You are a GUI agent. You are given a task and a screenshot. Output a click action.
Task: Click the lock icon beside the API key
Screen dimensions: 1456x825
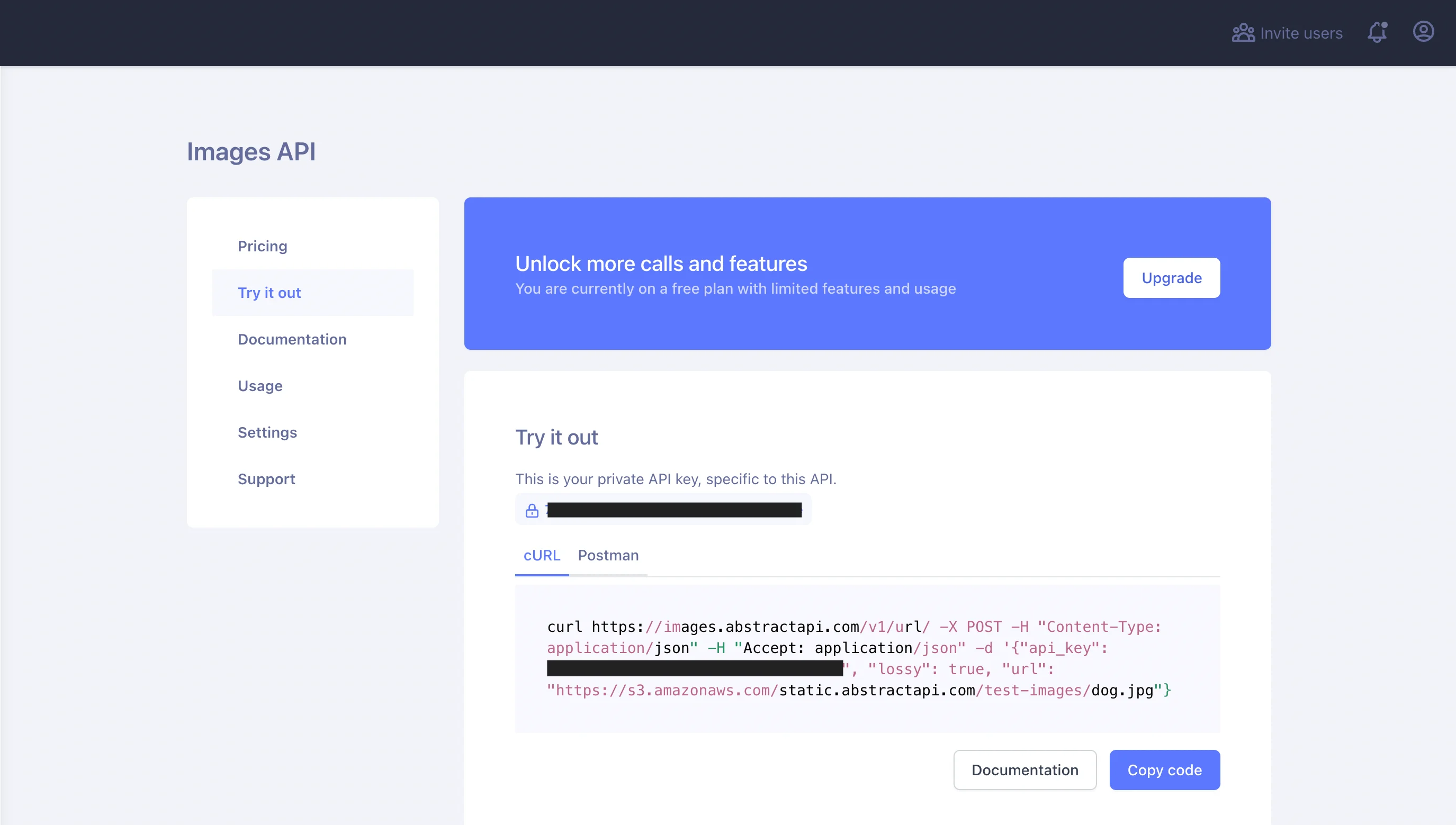(x=532, y=510)
